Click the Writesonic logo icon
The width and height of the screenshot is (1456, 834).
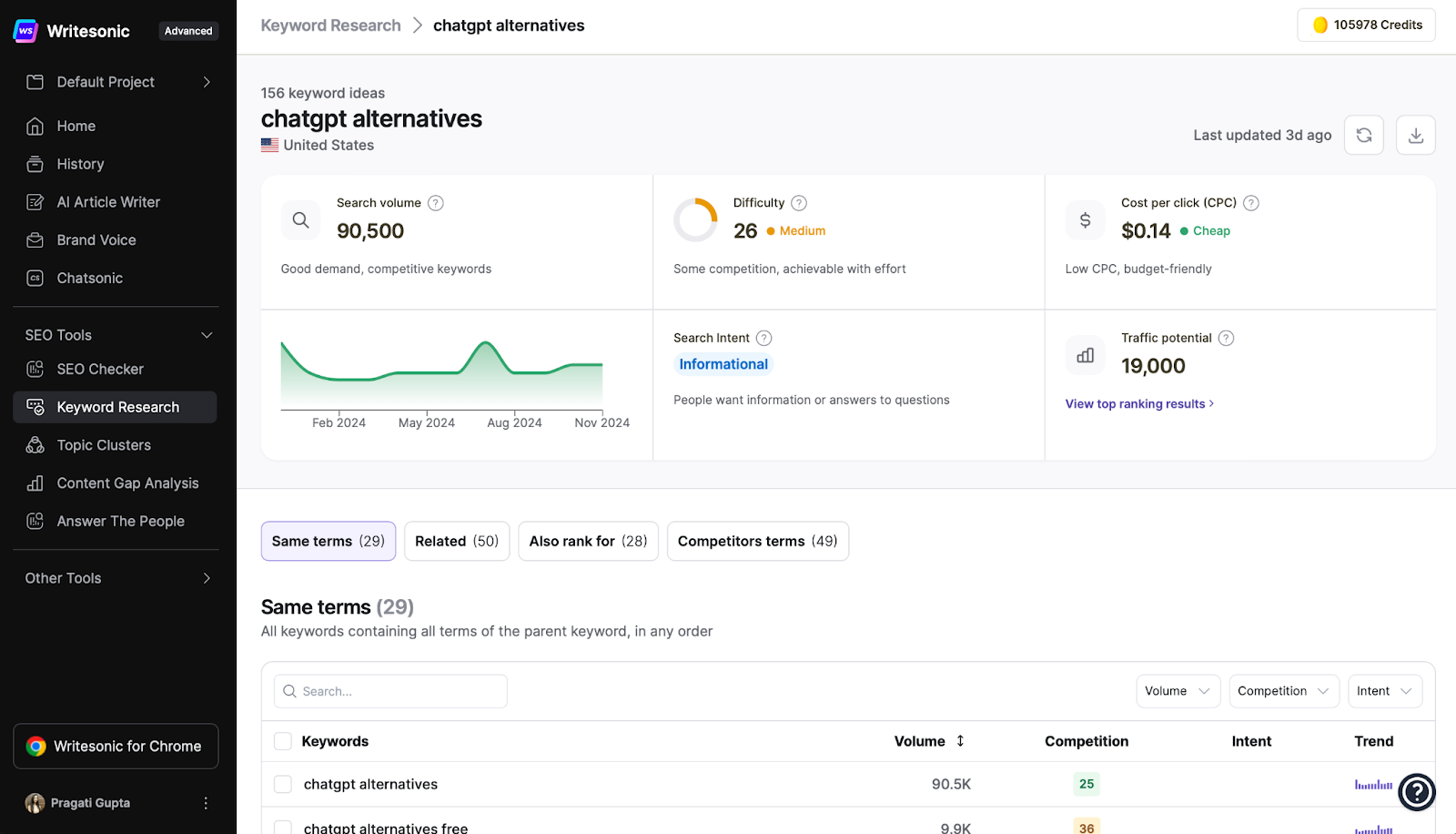[x=25, y=31]
